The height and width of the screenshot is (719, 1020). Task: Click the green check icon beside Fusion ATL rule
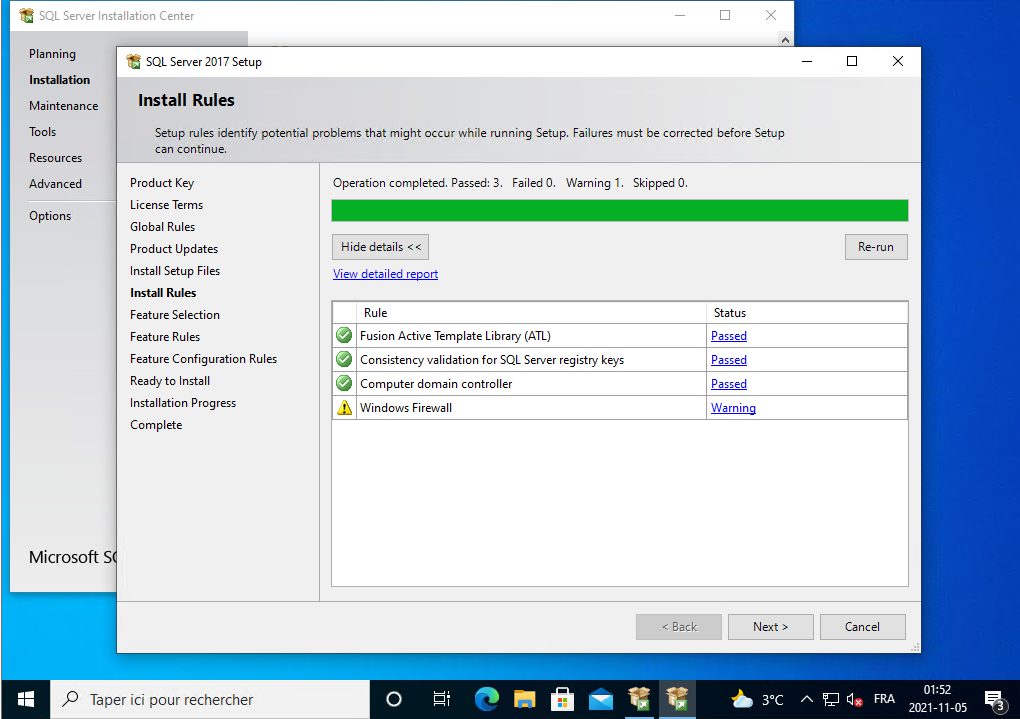coord(344,336)
